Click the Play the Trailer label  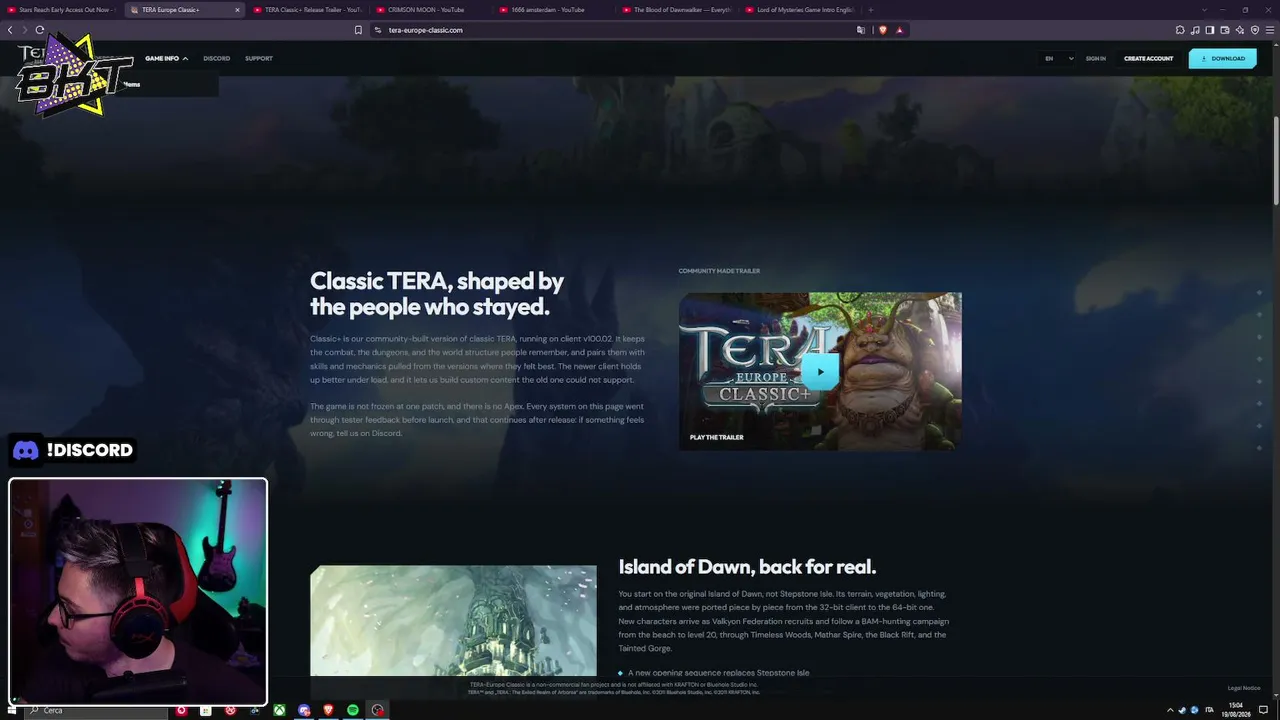(716, 437)
